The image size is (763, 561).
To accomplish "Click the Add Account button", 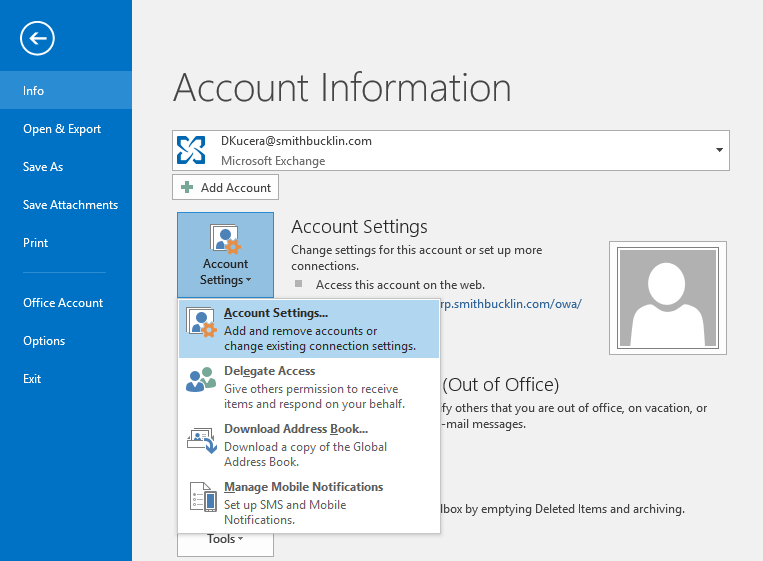I will pos(225,187).
